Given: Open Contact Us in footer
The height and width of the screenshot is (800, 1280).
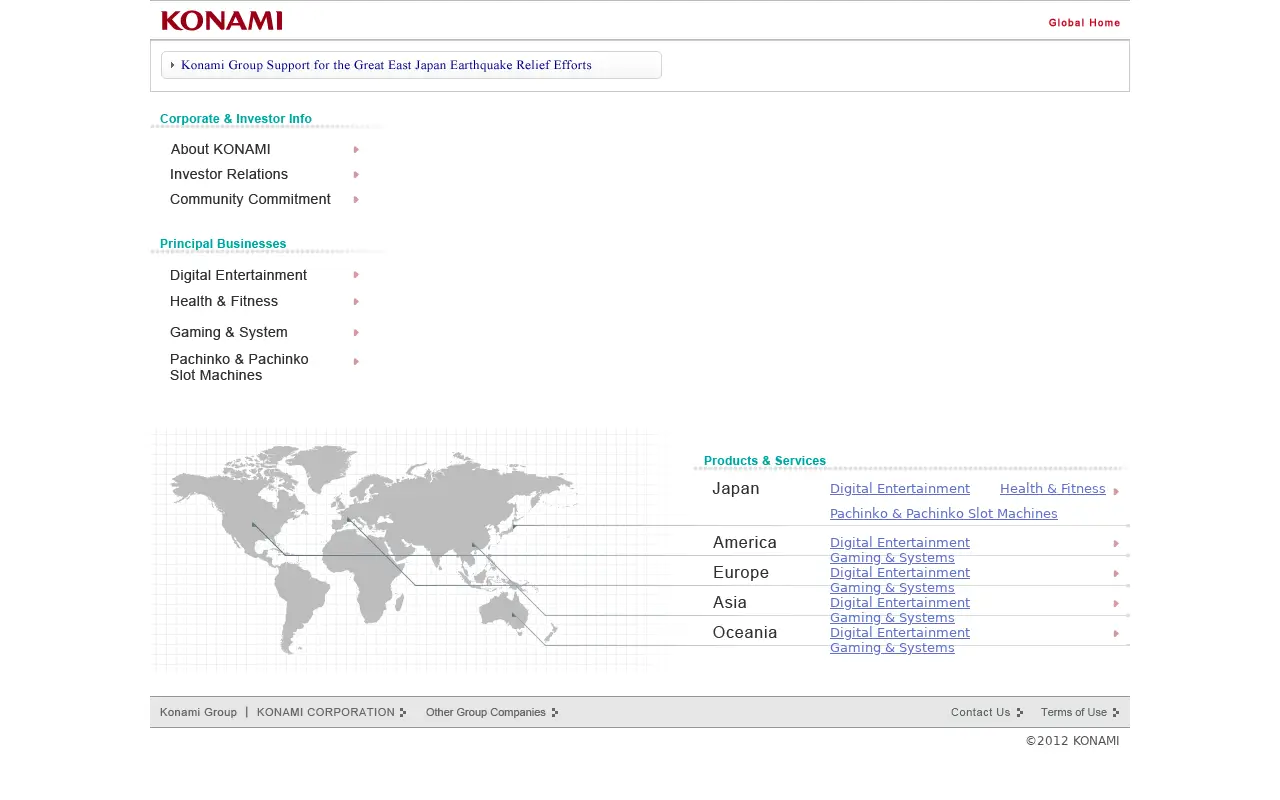Looking at the screenshot, I should (x=987, y=712).
